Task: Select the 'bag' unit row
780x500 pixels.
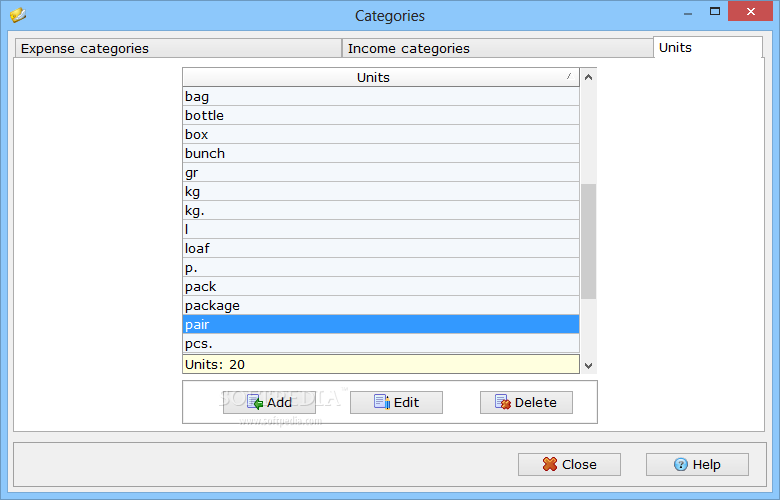Action: (x=381, y=97)
